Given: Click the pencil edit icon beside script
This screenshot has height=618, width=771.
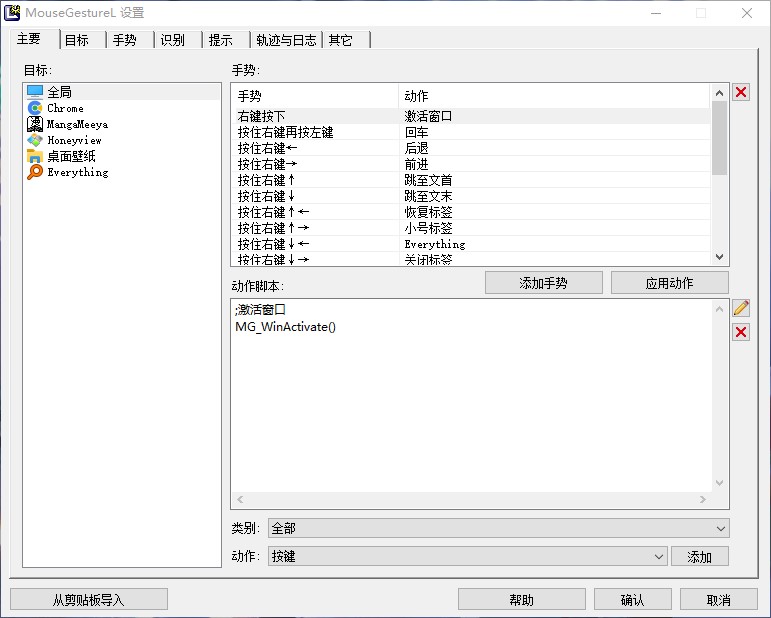Looking at the screenshot, I should [741, 308].
